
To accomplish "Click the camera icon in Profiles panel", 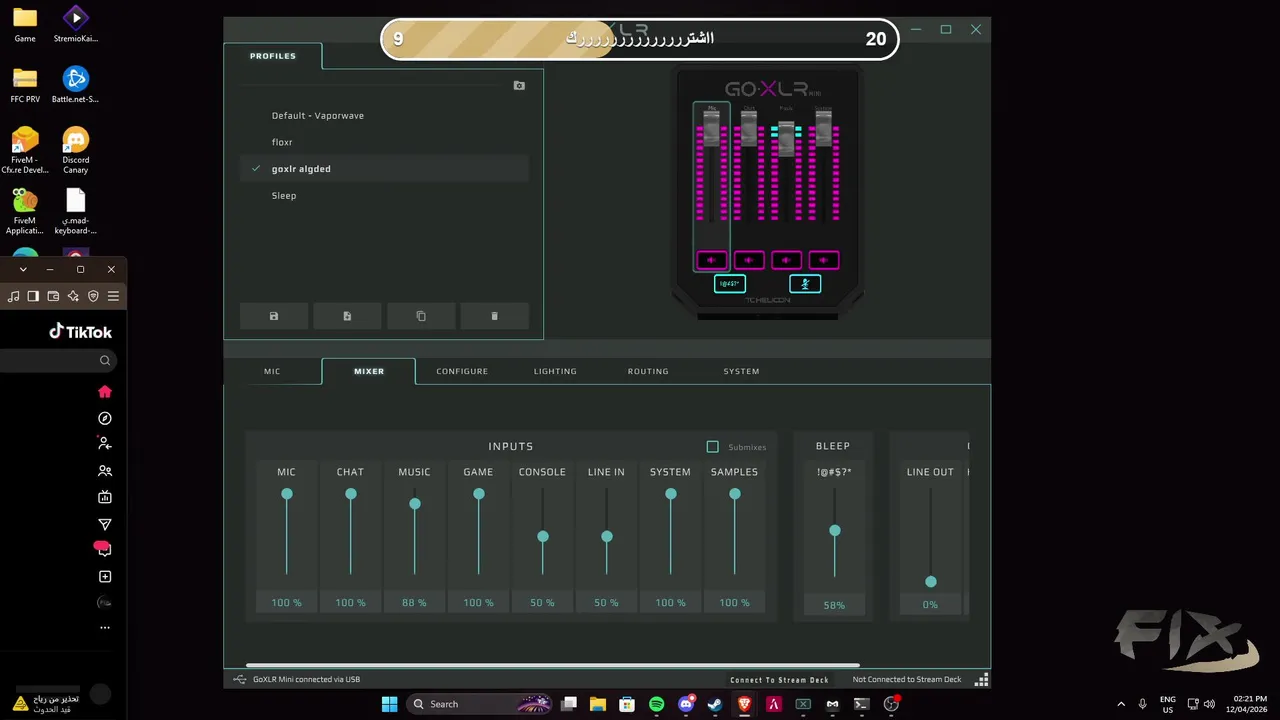I will [x=519, y=86].
